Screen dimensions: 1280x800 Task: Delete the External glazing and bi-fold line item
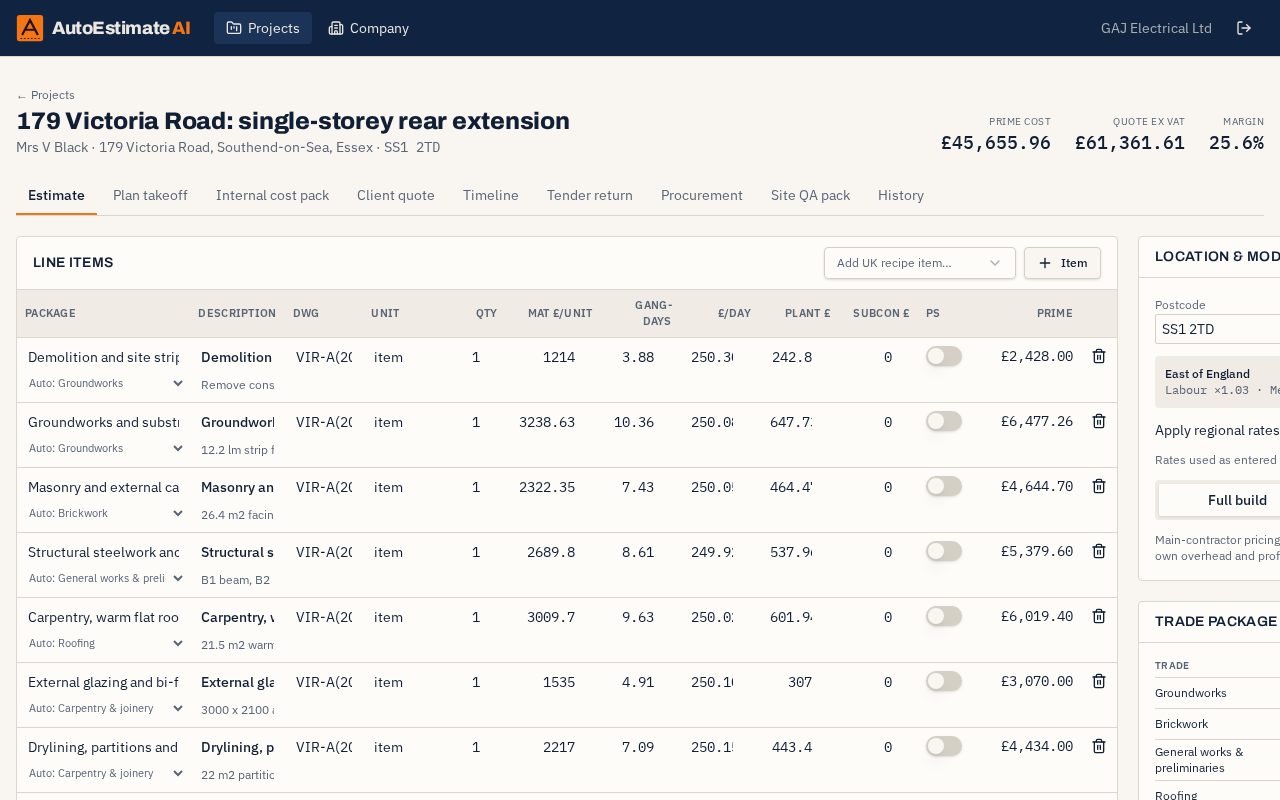(x=1098, y=681)
